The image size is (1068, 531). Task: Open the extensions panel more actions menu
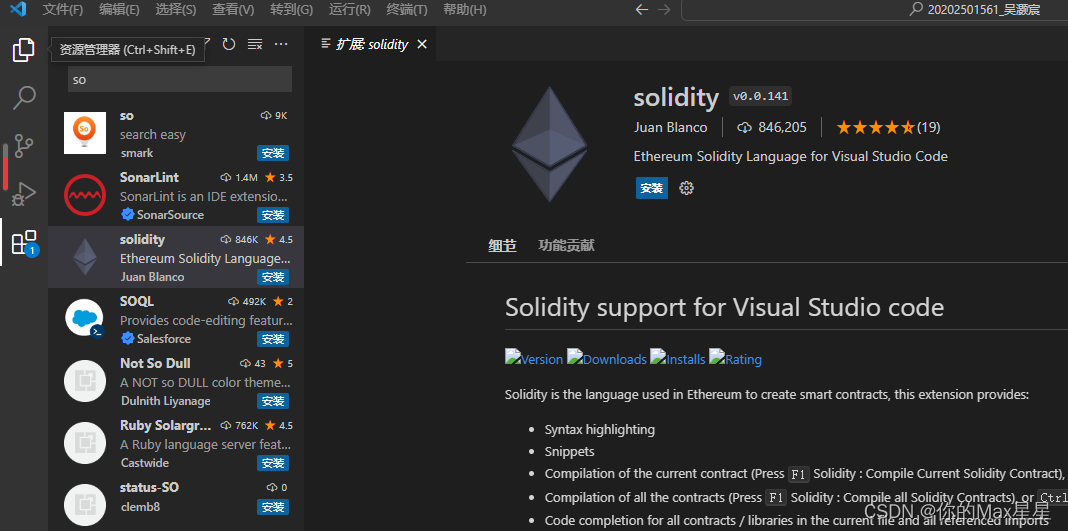[x=281, y=44]
